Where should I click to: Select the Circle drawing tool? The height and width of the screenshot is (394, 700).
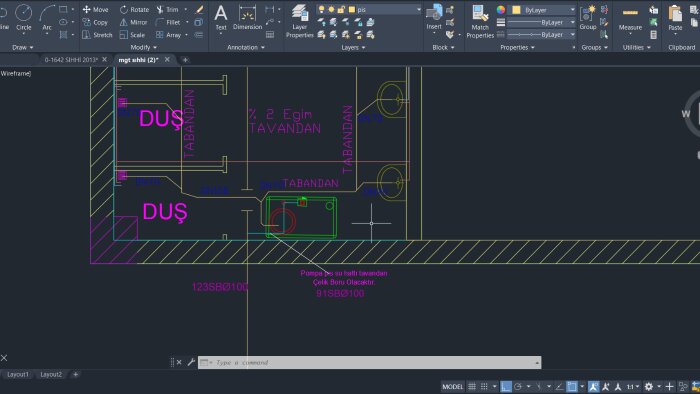point(23,17)
